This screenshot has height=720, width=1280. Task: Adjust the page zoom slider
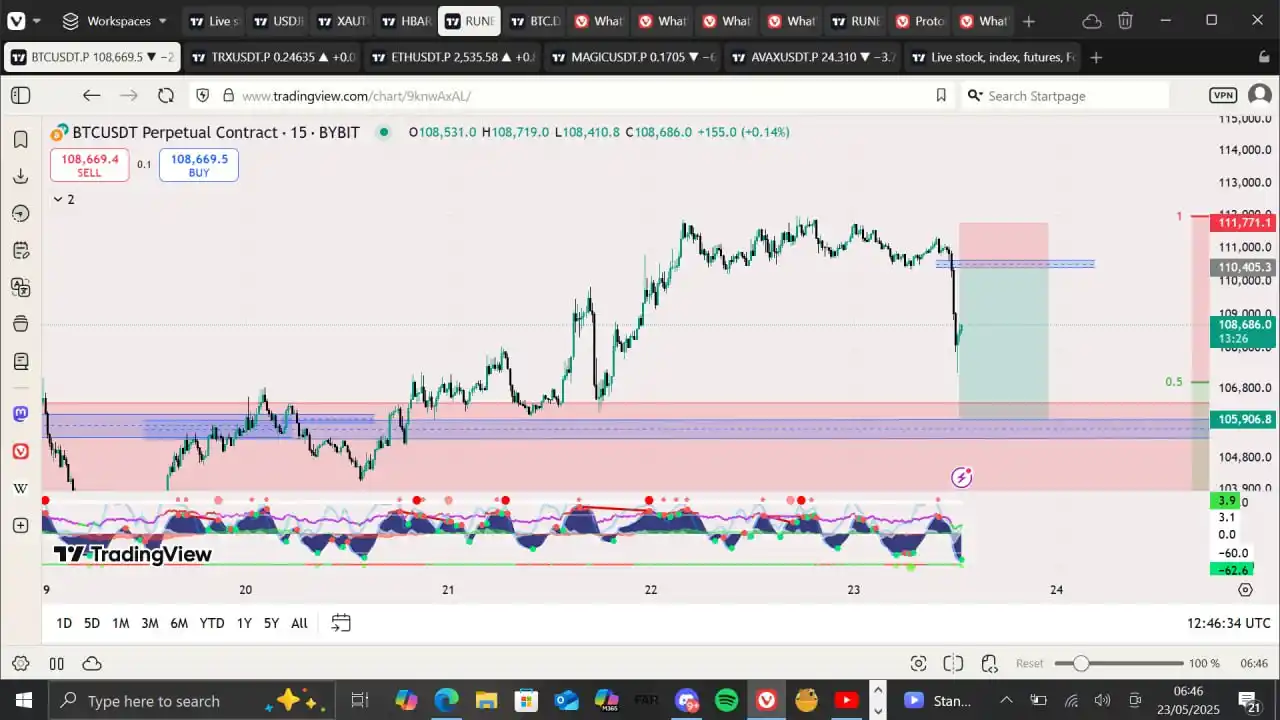tap(1119, 663)
